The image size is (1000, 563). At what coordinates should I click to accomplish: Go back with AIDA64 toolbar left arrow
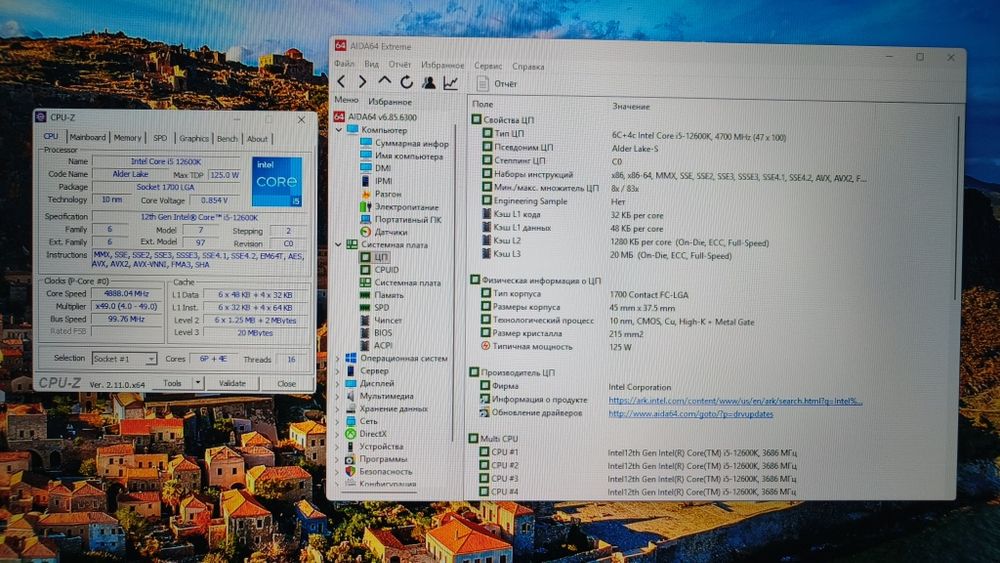(341, 82)
